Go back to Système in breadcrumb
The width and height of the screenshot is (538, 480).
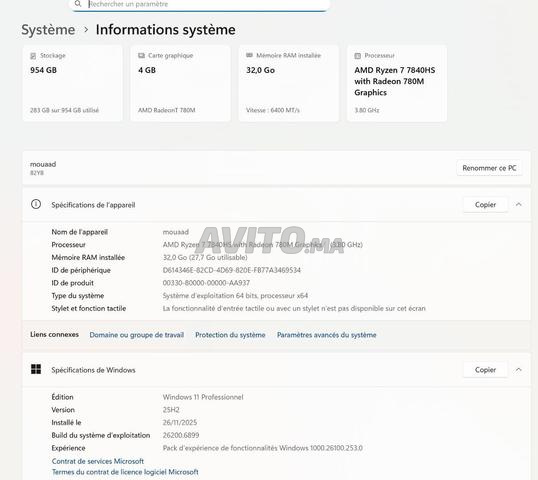(48, 30)
